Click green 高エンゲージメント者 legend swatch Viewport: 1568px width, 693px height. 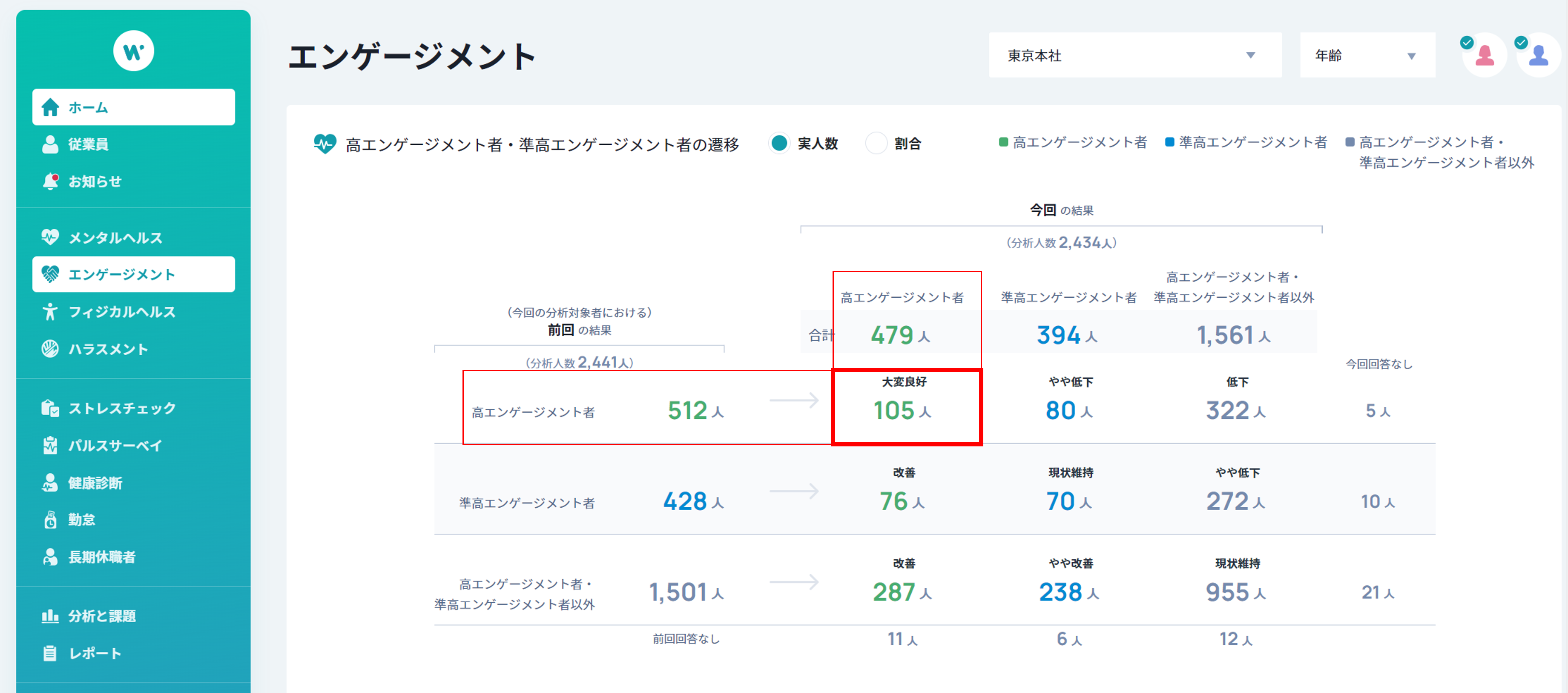(x=1003, y=143)
